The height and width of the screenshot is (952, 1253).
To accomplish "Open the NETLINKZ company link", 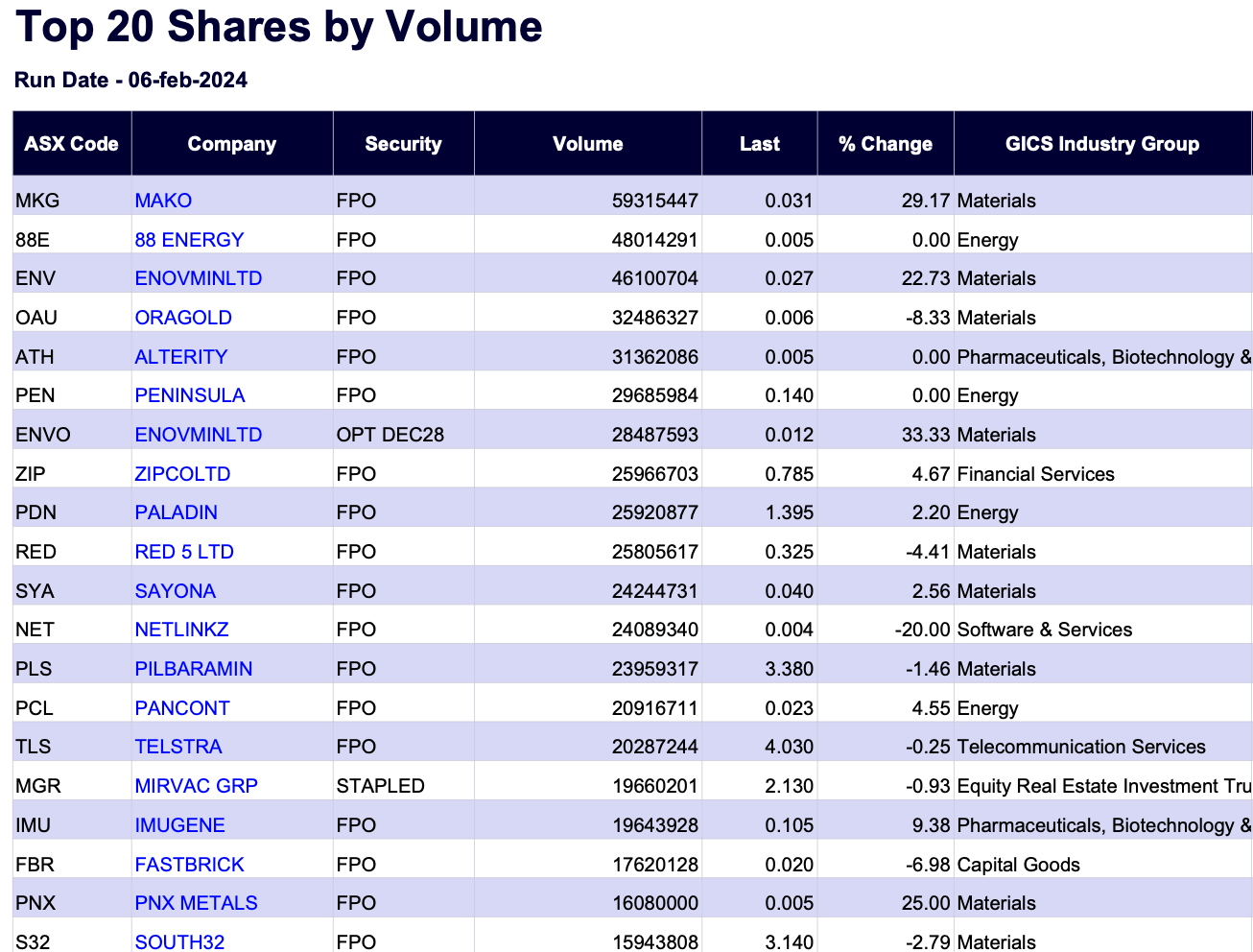I will pos(181,630).
